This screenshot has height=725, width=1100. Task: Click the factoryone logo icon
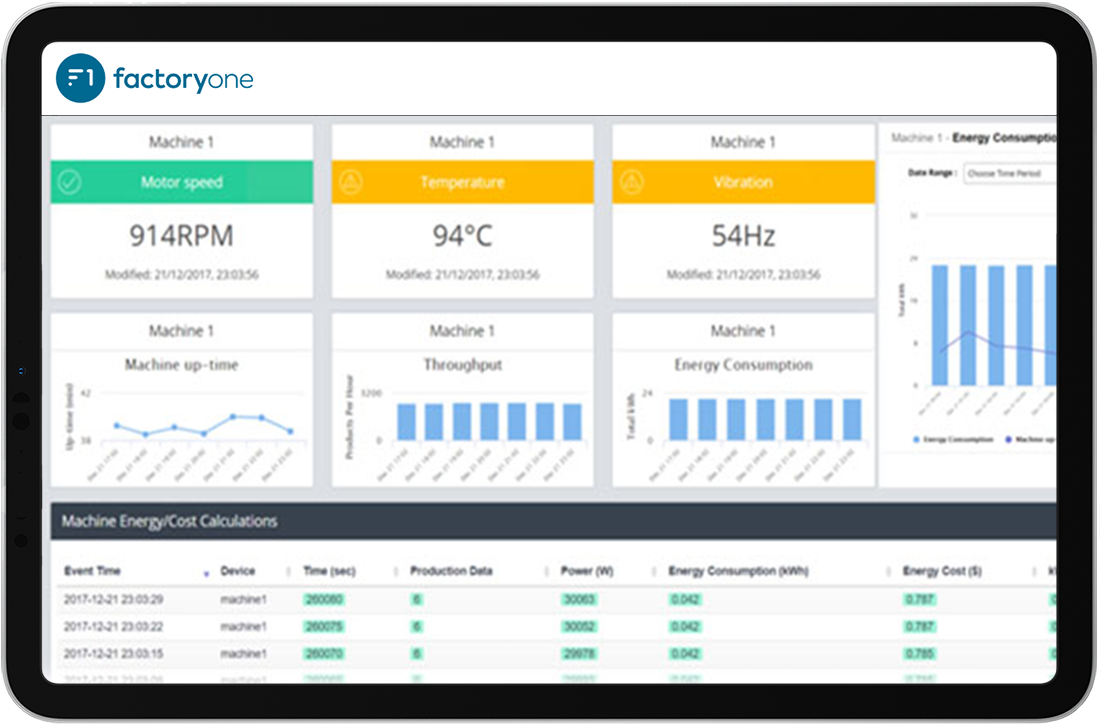click(80, 78)
